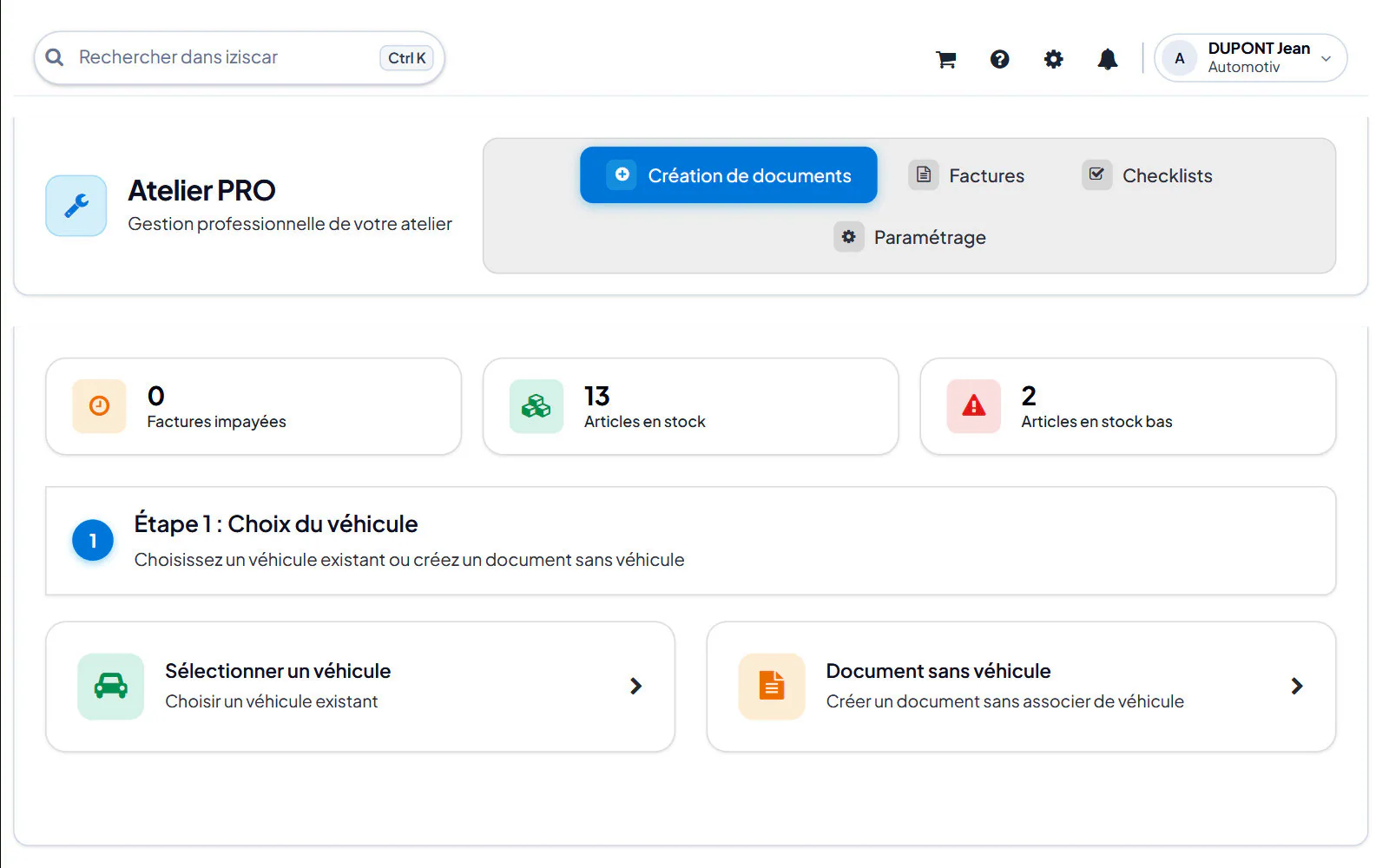
Task: Open the help question mark icon
Action: click(999, 59)
